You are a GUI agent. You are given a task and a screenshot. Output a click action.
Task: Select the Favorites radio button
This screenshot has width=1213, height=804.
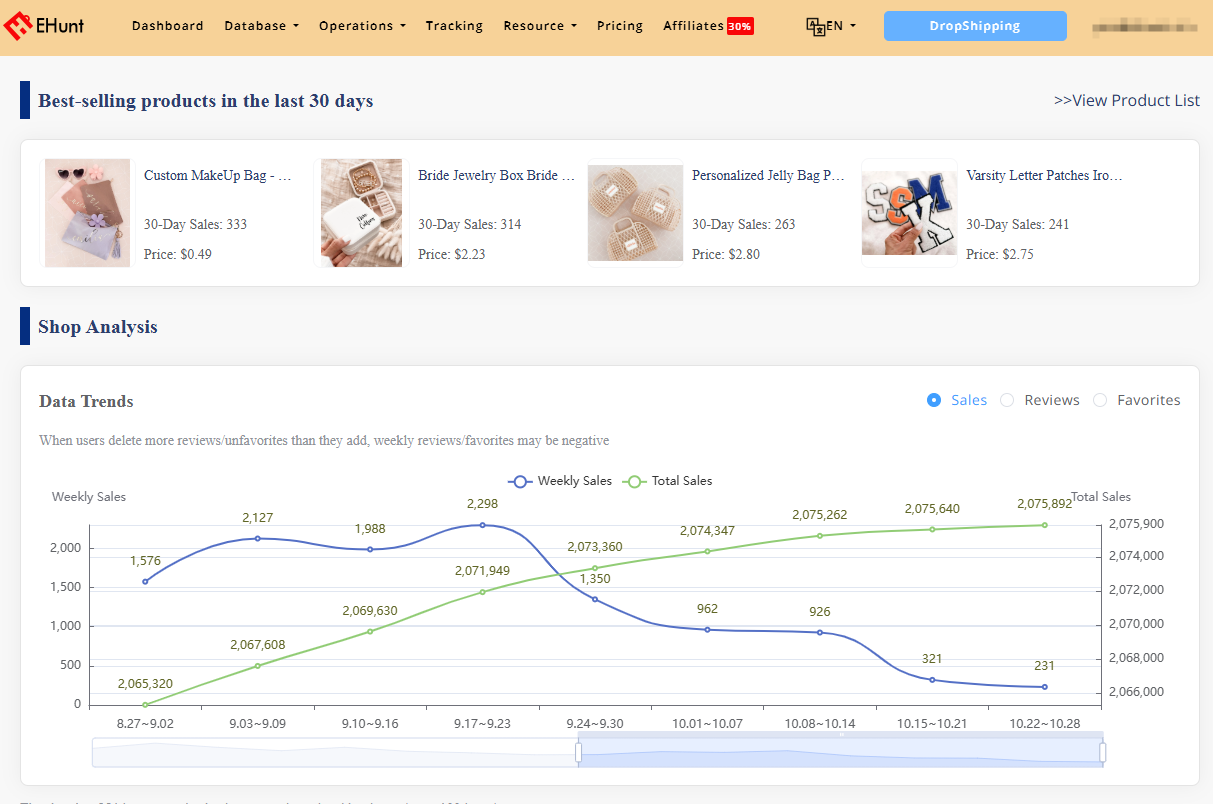pos(1099,399)
